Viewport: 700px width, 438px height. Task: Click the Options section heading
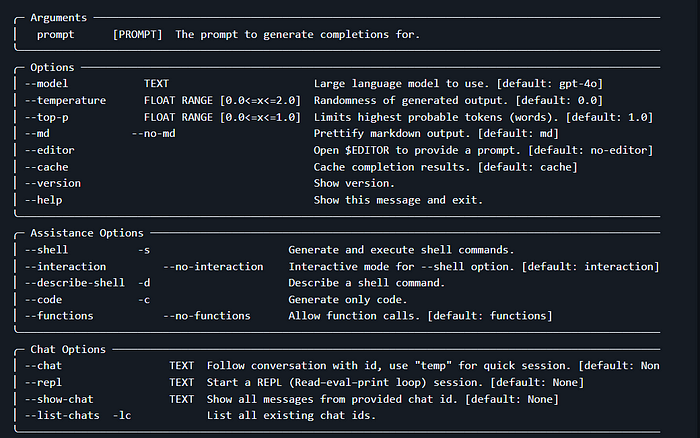tap(52, 67)
